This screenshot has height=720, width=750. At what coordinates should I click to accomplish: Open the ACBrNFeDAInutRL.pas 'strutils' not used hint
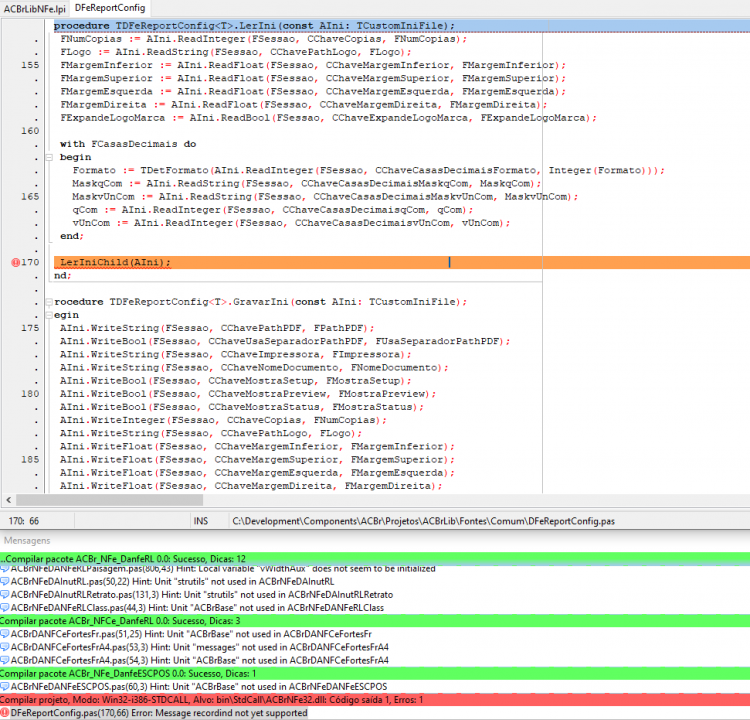tap(172, 582)
